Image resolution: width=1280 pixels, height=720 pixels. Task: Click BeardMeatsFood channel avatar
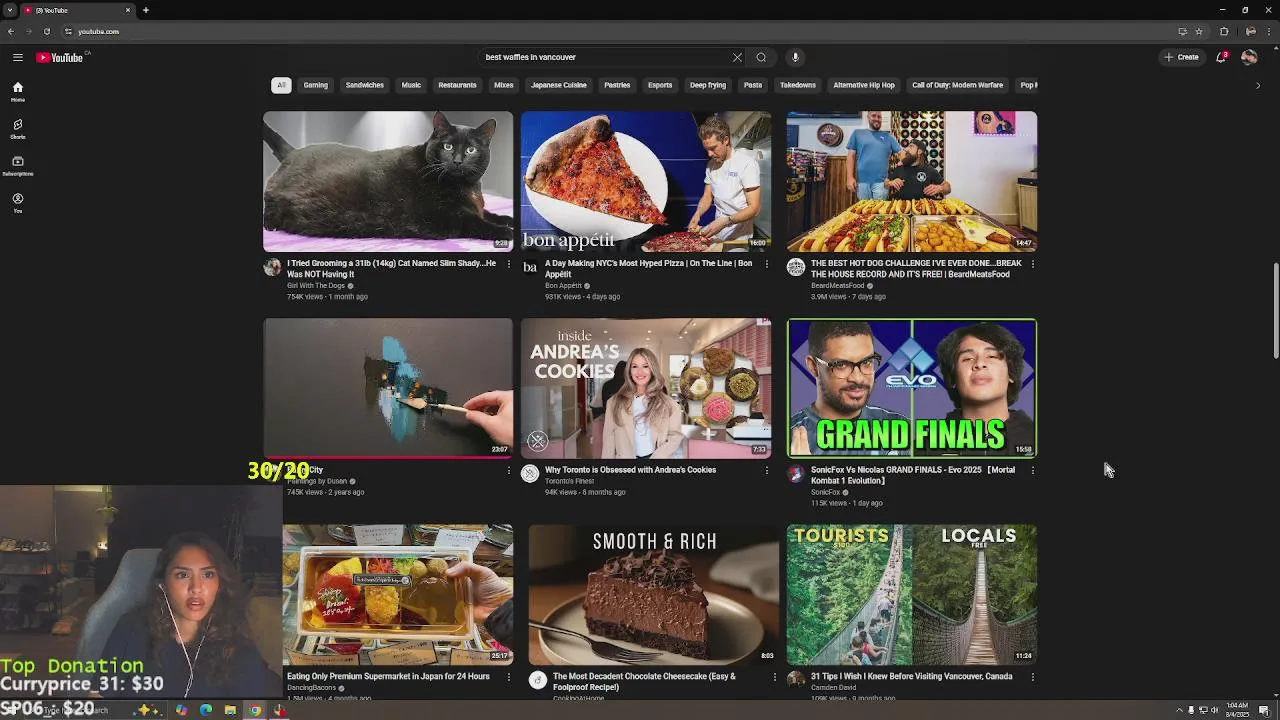[796, 267]
